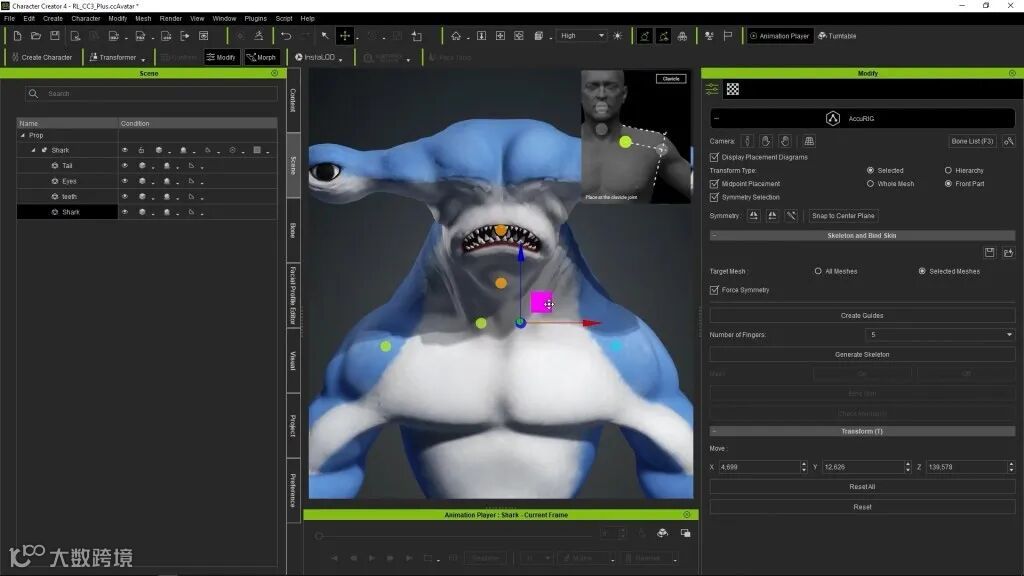Viewport: 1024px width, 576px height.
Task: Save project with floppy disk icon
Action: pyautogui.click(x=55, y=36)
